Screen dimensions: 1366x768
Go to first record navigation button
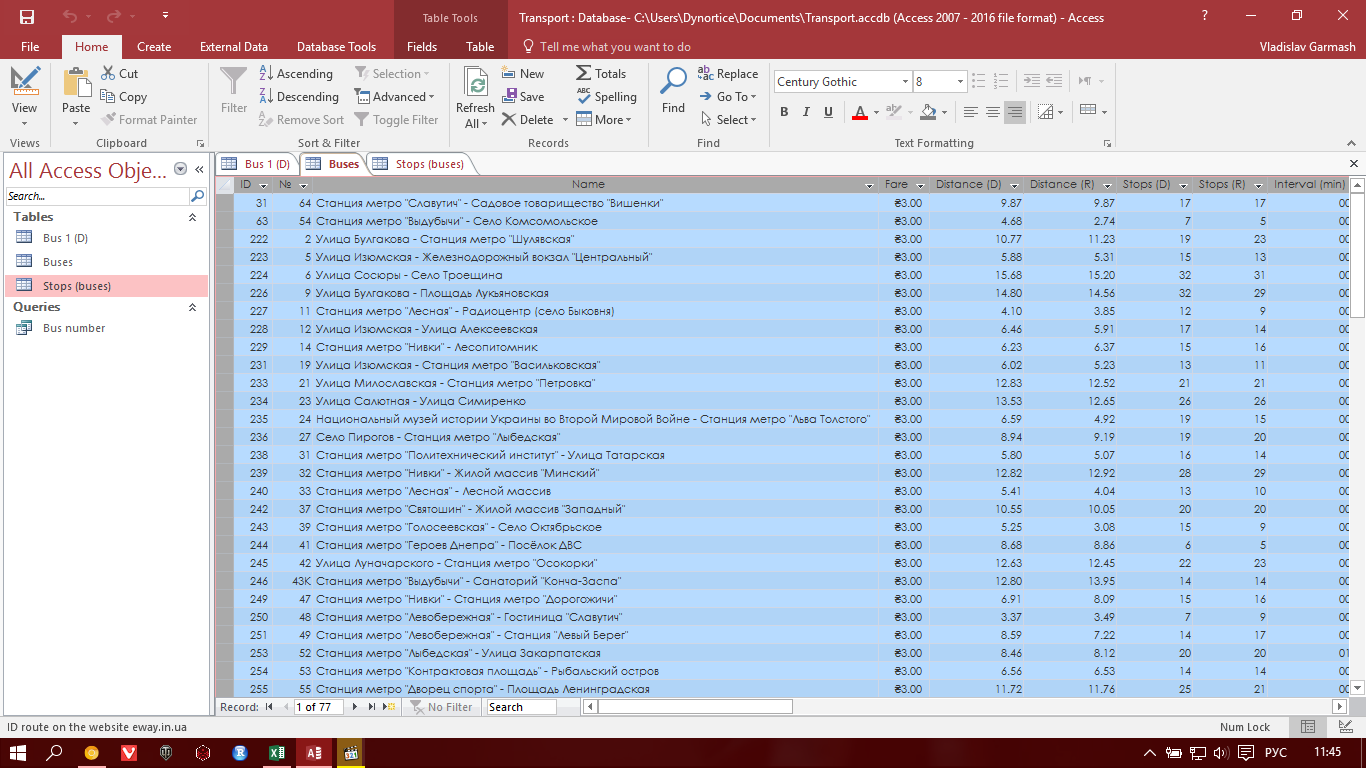[269, 707]
